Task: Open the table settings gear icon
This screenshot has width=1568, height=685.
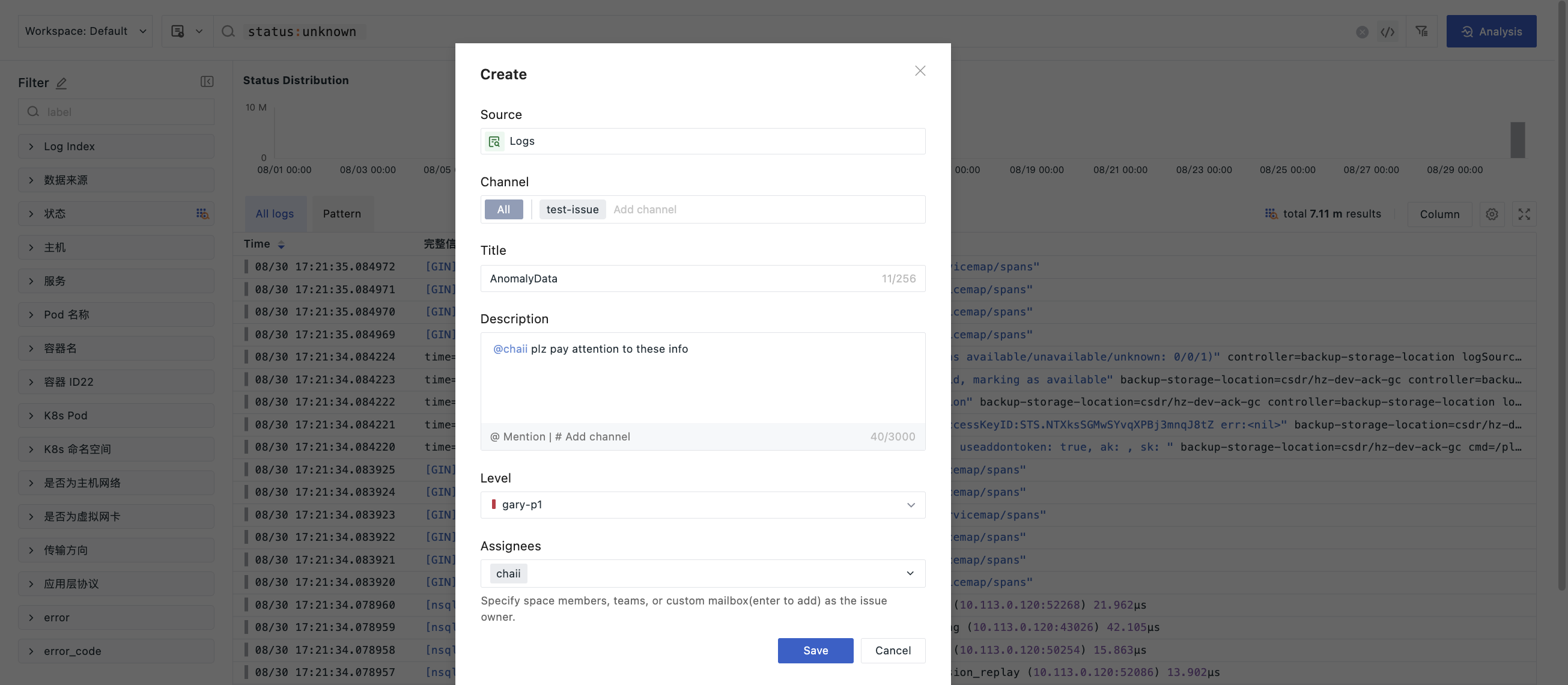Action: point(1491,215)
